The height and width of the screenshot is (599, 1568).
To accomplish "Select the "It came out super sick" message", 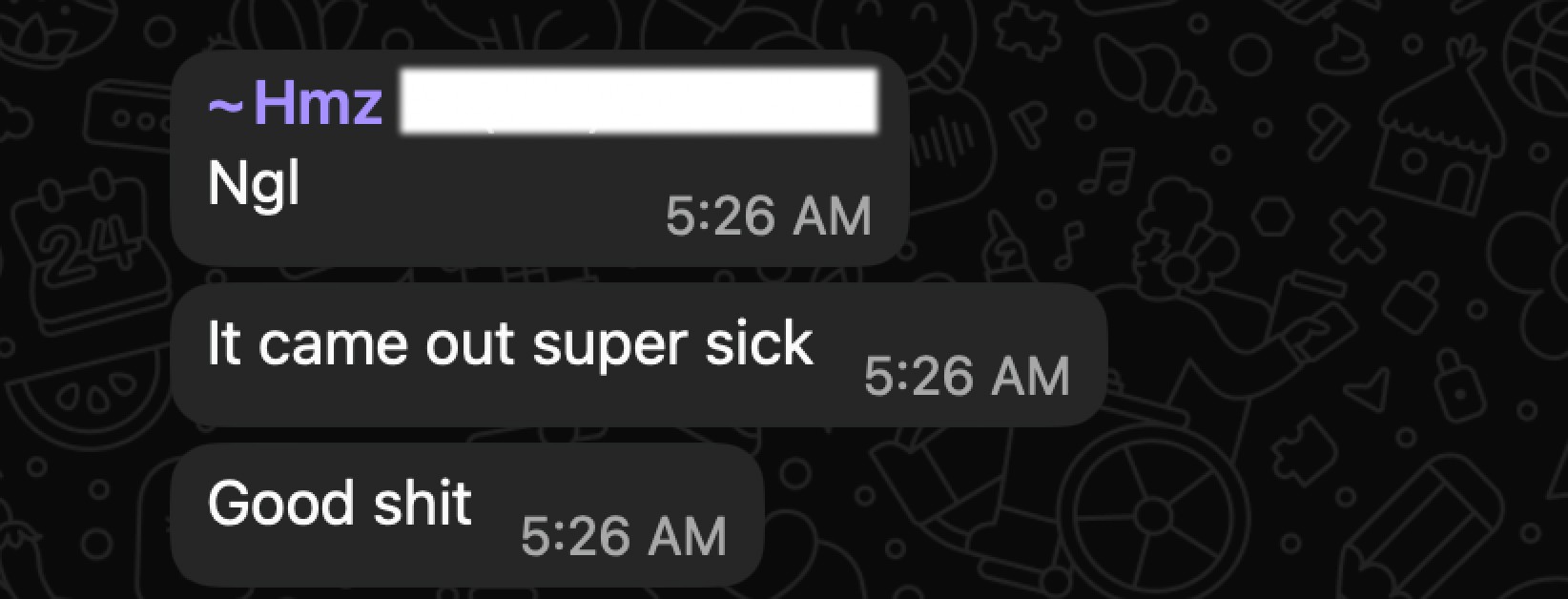I will pos(510,343).
